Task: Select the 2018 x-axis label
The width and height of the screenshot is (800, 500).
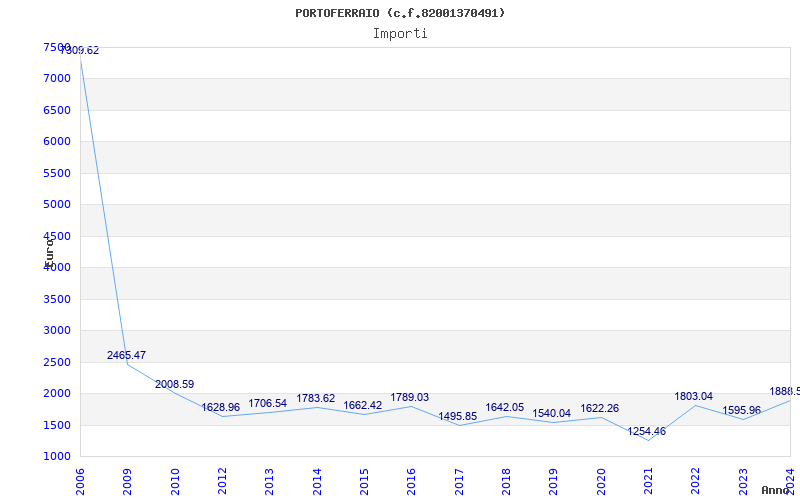Action: click(x=506, y=482)
